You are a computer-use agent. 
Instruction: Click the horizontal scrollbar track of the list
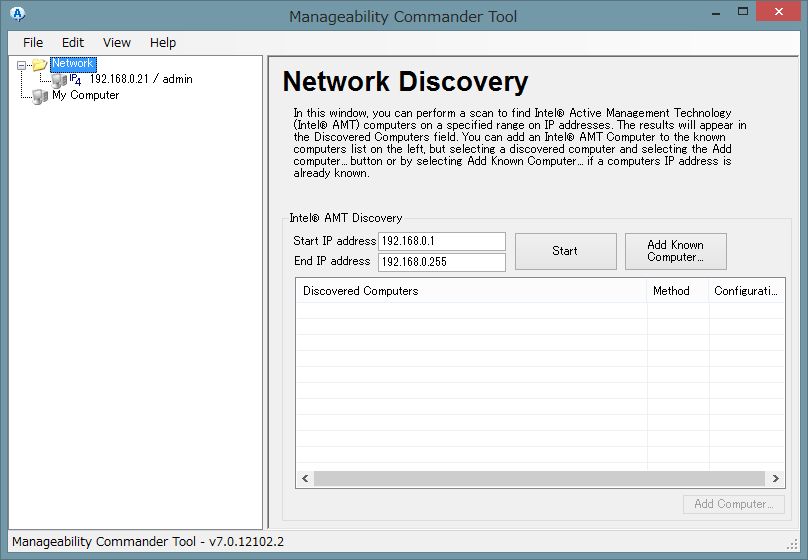tap(540, 479)
